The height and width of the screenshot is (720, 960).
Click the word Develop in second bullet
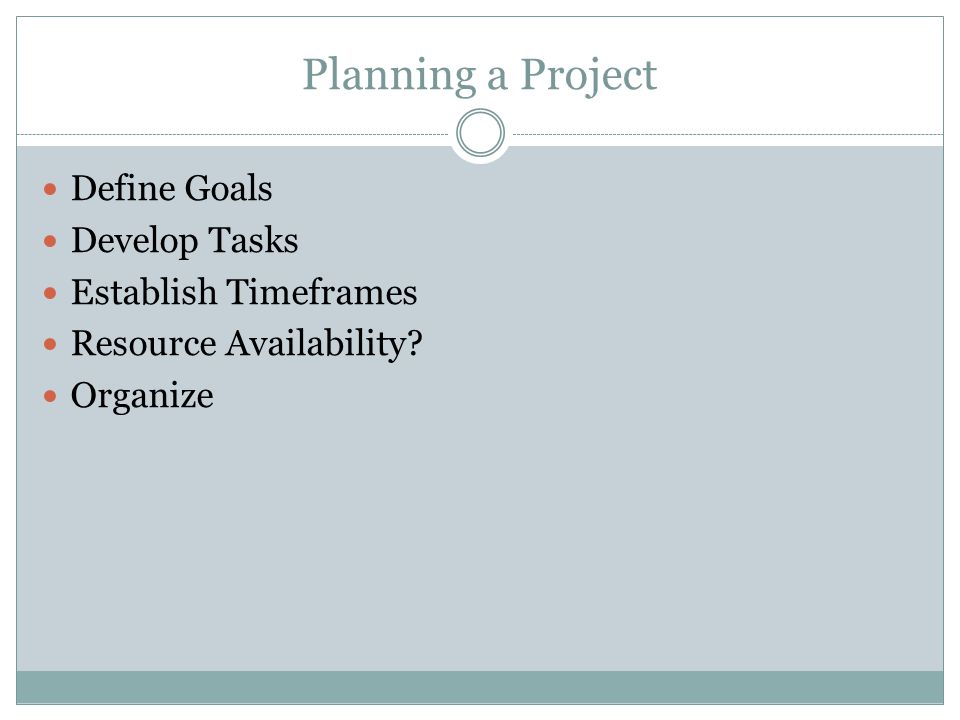[x=135, y=241]
